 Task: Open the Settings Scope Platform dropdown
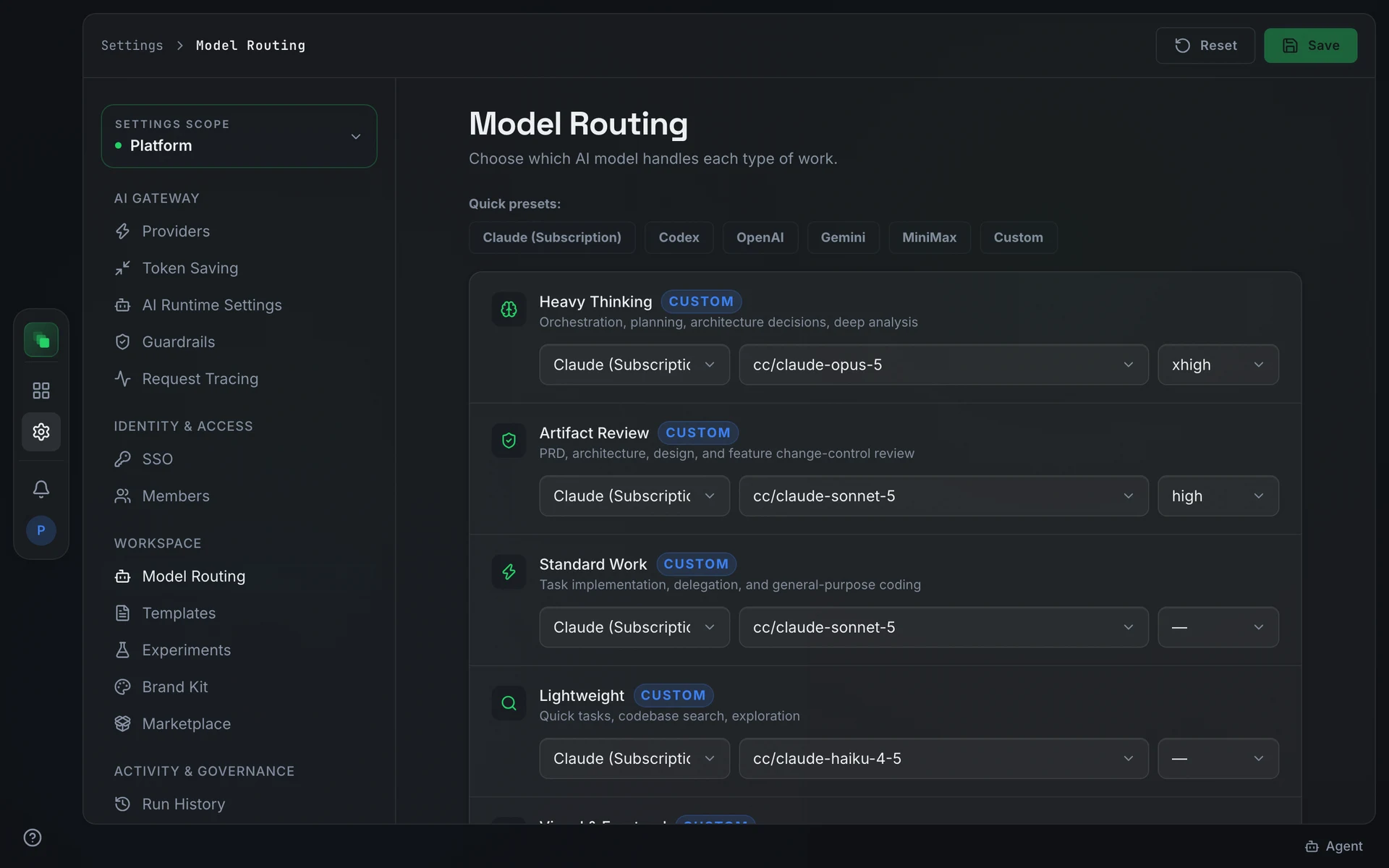(x=239, y=137)
